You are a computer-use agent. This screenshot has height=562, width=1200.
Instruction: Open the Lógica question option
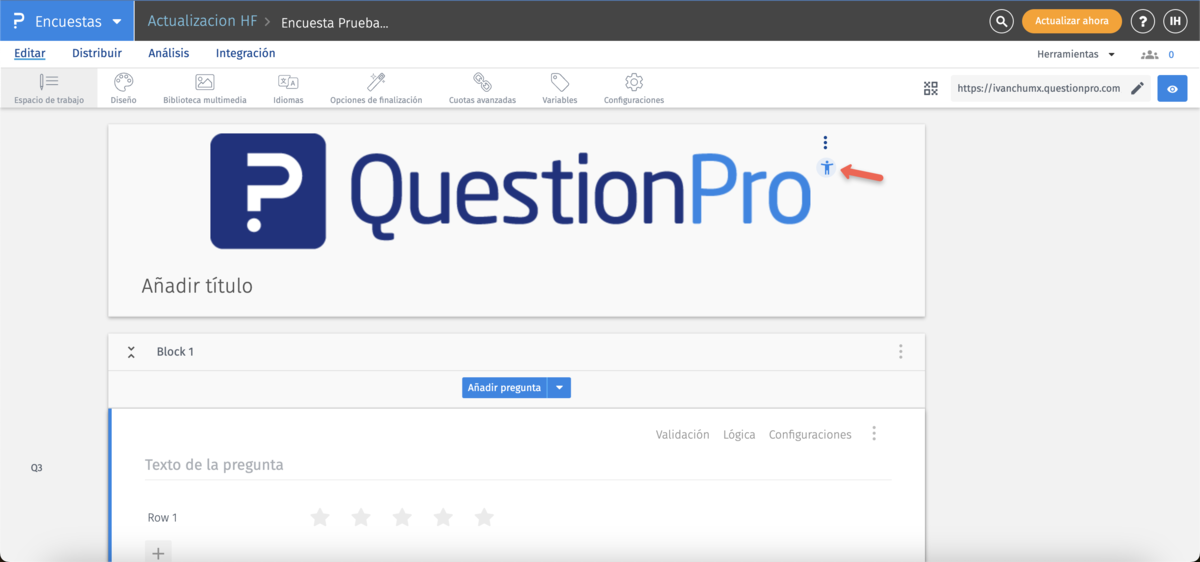coord(739,435)
